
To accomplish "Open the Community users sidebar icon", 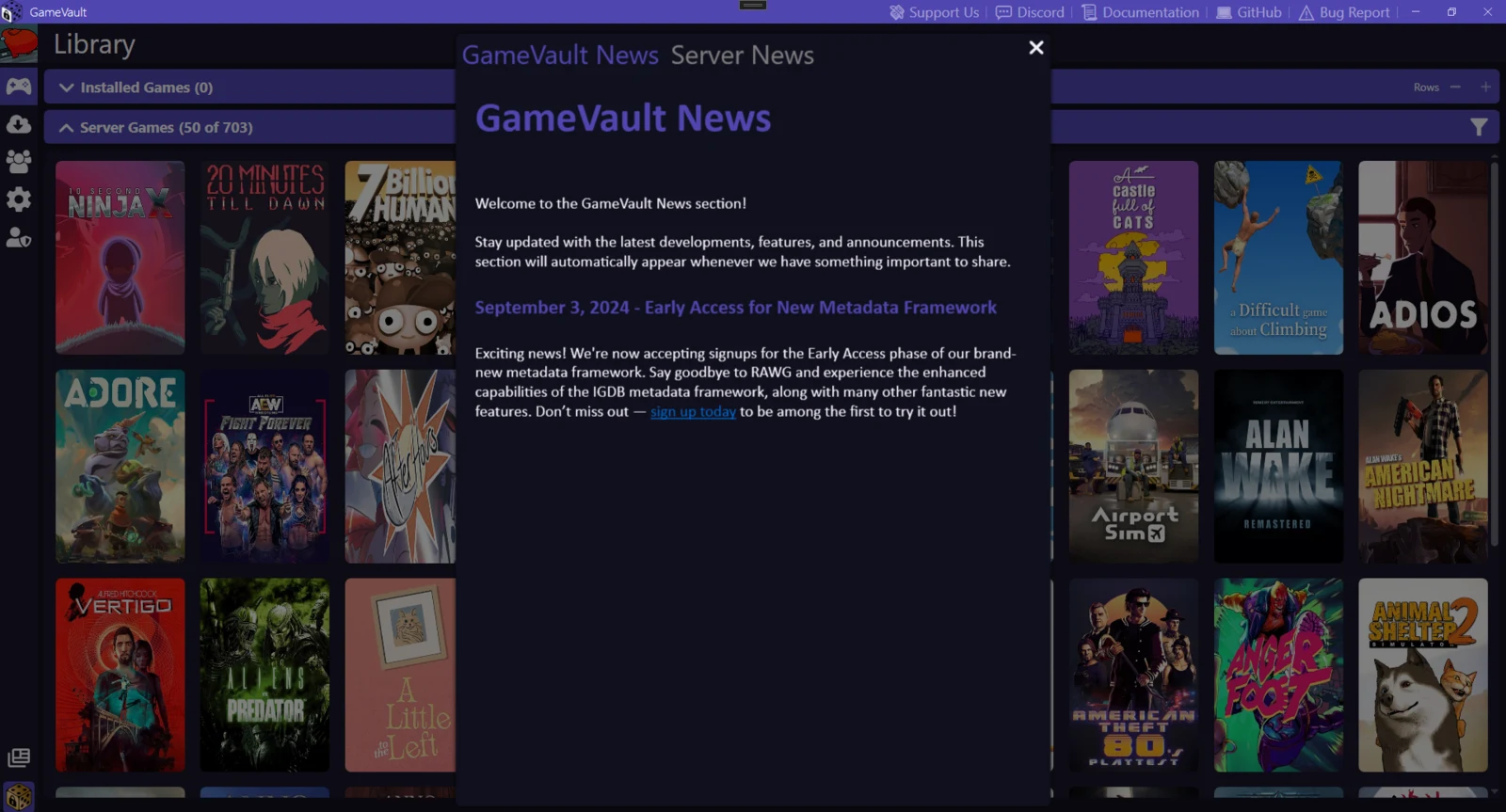I will click(19, 161).
